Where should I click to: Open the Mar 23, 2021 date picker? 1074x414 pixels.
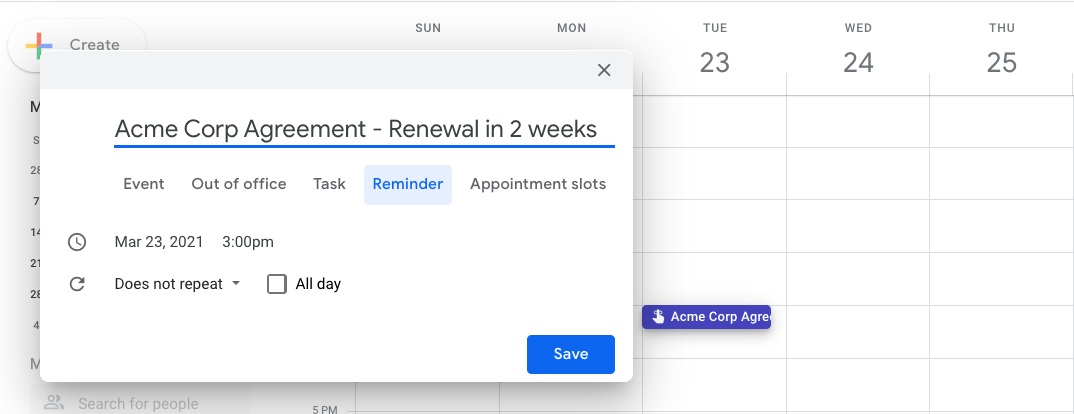(159, 242)
